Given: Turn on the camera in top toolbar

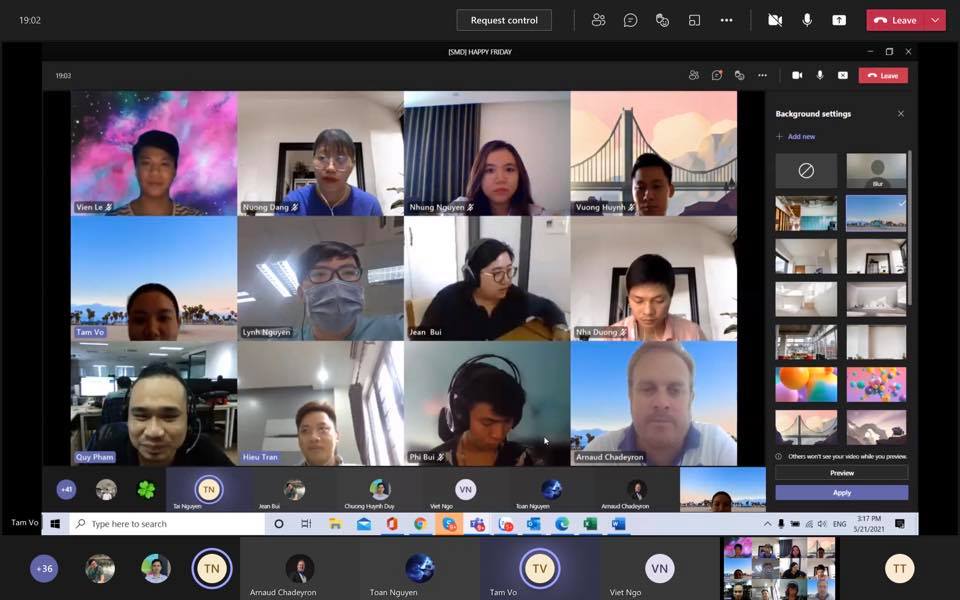Looking at the screenshot, I should pyautogui.click(x=775, y=20).
